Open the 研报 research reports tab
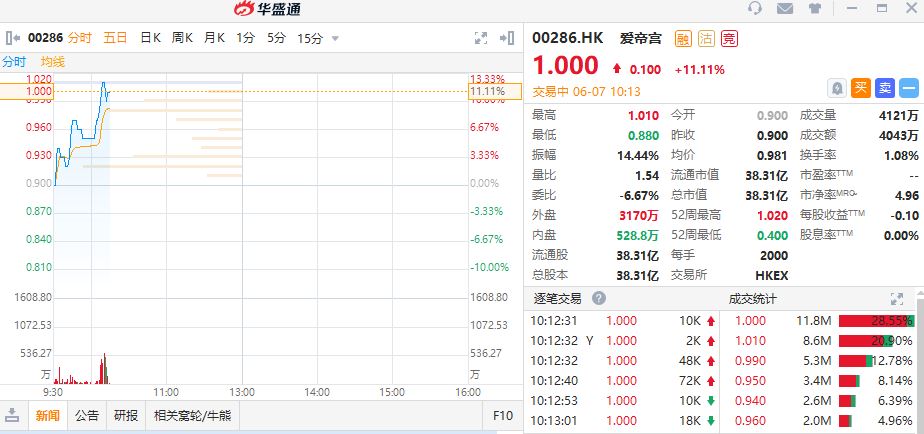The width and height of the screenshot is (924, 434). click(x=126, y=415)
